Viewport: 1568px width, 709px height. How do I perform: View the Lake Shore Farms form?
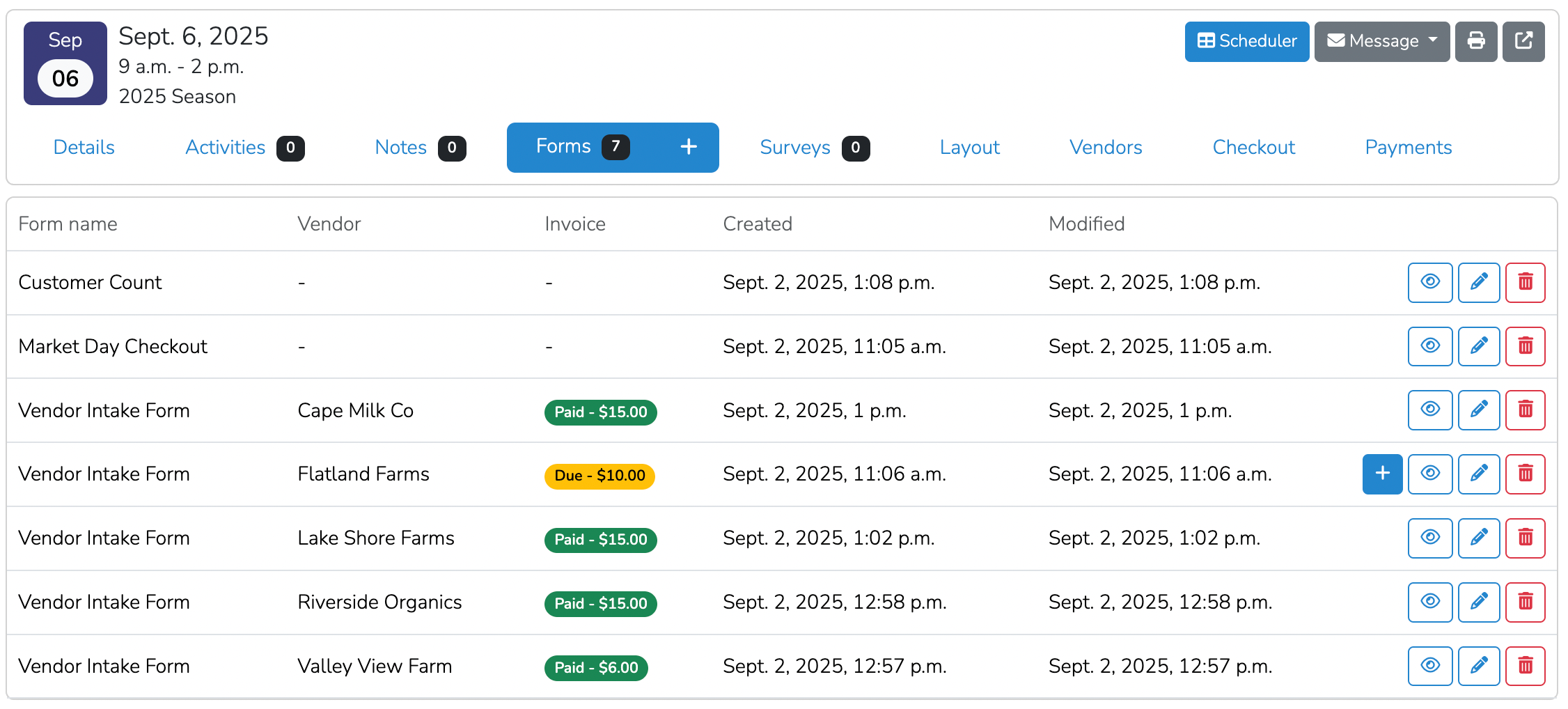click(1430, 538)
